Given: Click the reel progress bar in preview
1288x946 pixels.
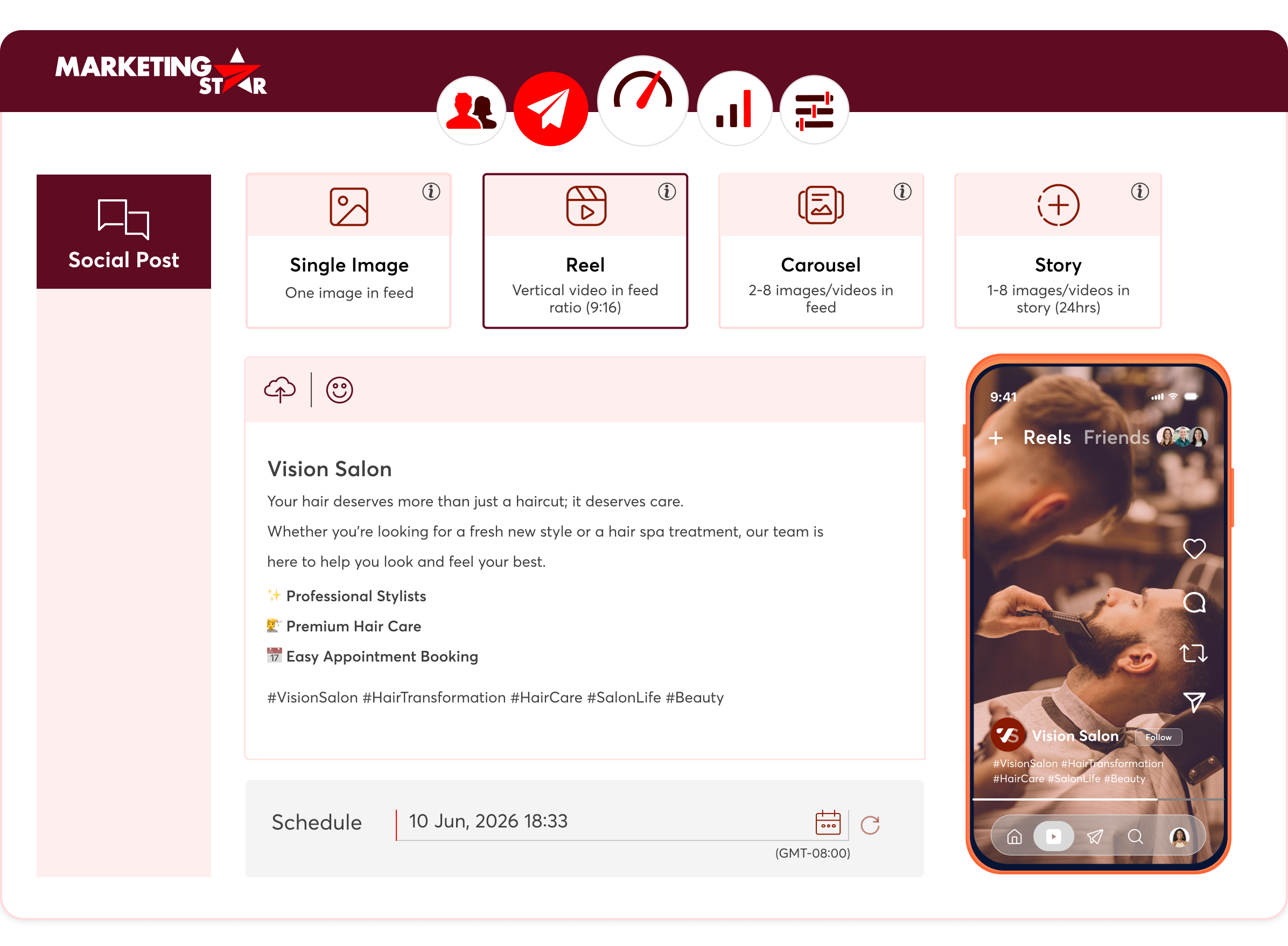Looking at the screenshot, I should click(1098, 799).
